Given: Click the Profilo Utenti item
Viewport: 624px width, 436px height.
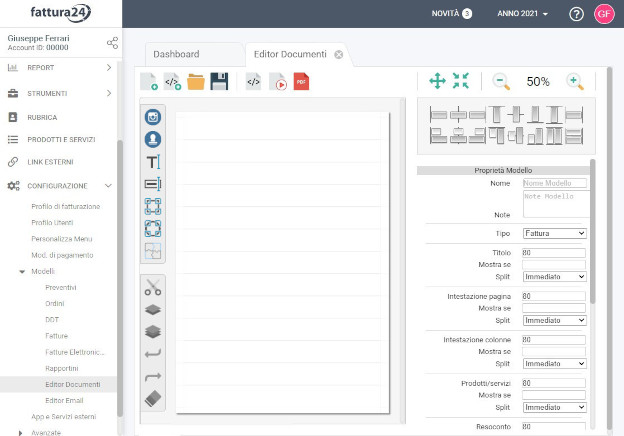Looking at the screenshot, I should point(52,223).
